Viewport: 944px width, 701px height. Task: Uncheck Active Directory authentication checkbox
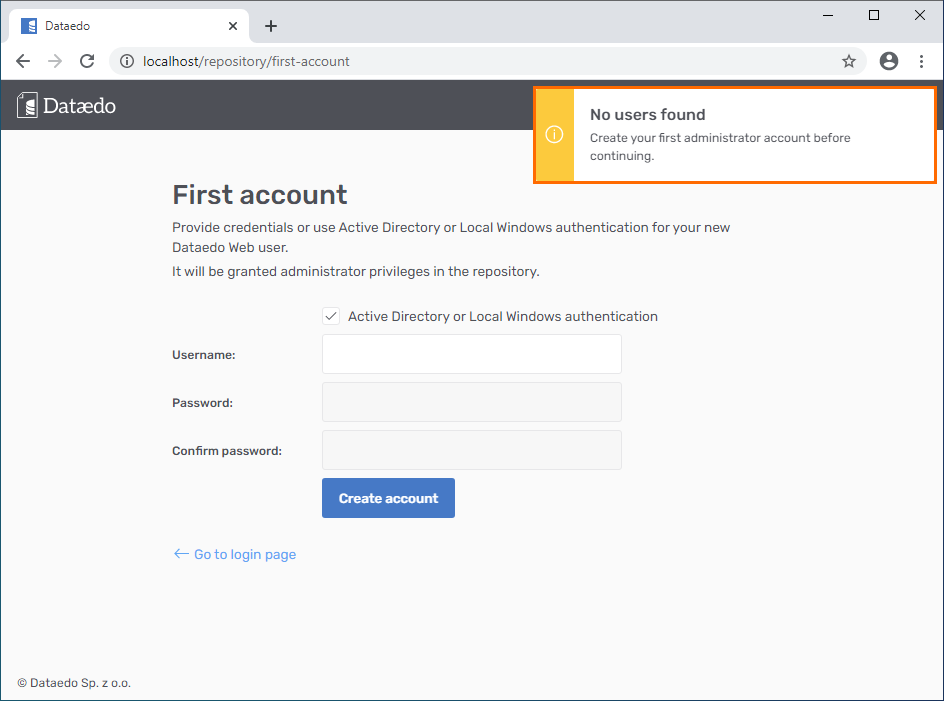coord(331,316)
